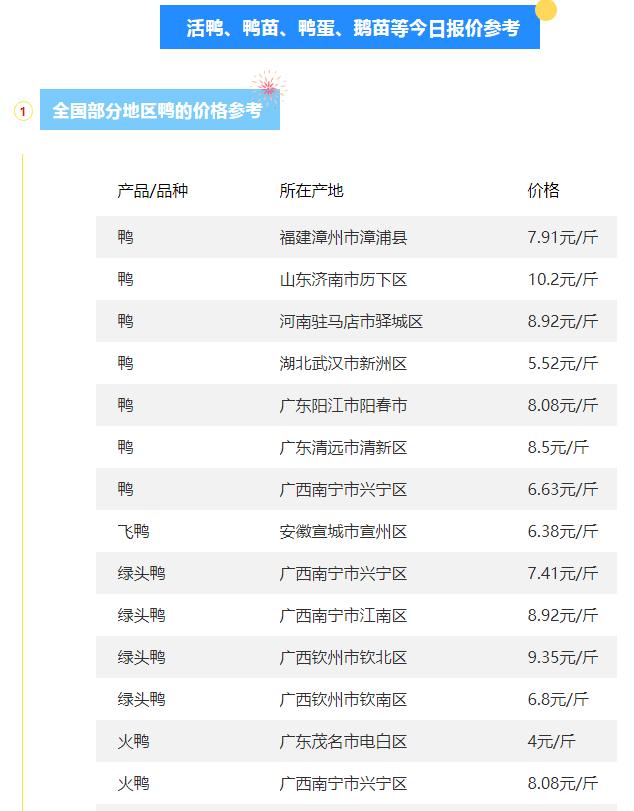Click the yellow circle on the banner corner
This screenshot has height=811, width=634.
(x=545, y=10)
